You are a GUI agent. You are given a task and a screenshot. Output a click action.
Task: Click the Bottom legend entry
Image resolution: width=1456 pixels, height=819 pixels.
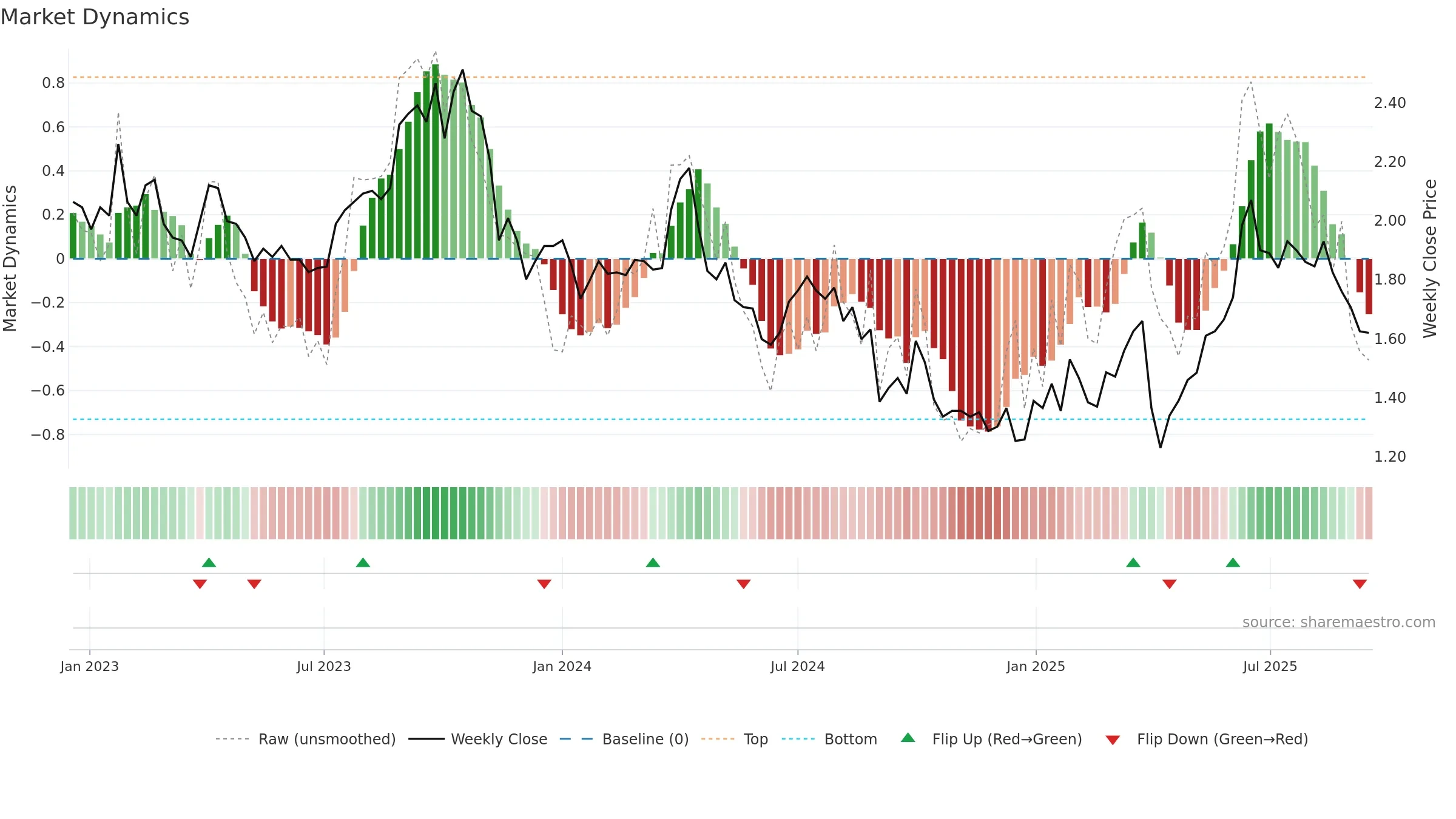tap(829, 739)
